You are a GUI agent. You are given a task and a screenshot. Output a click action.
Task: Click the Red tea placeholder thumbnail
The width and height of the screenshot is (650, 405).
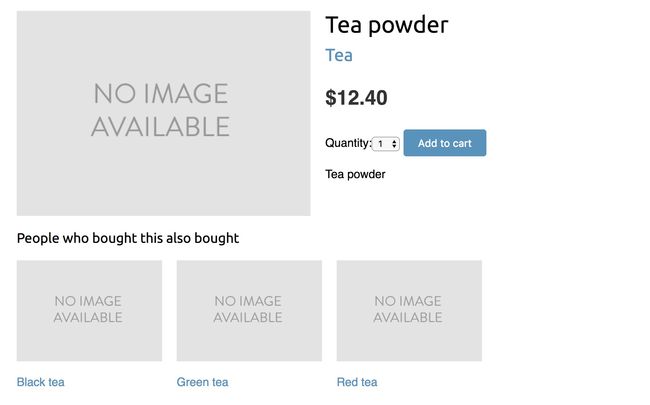(x=409, y=310)
